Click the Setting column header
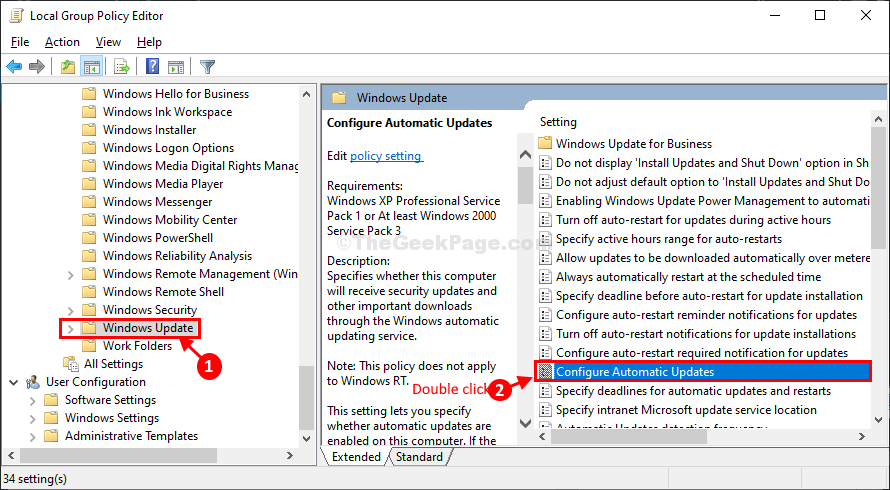 (558, 122)
